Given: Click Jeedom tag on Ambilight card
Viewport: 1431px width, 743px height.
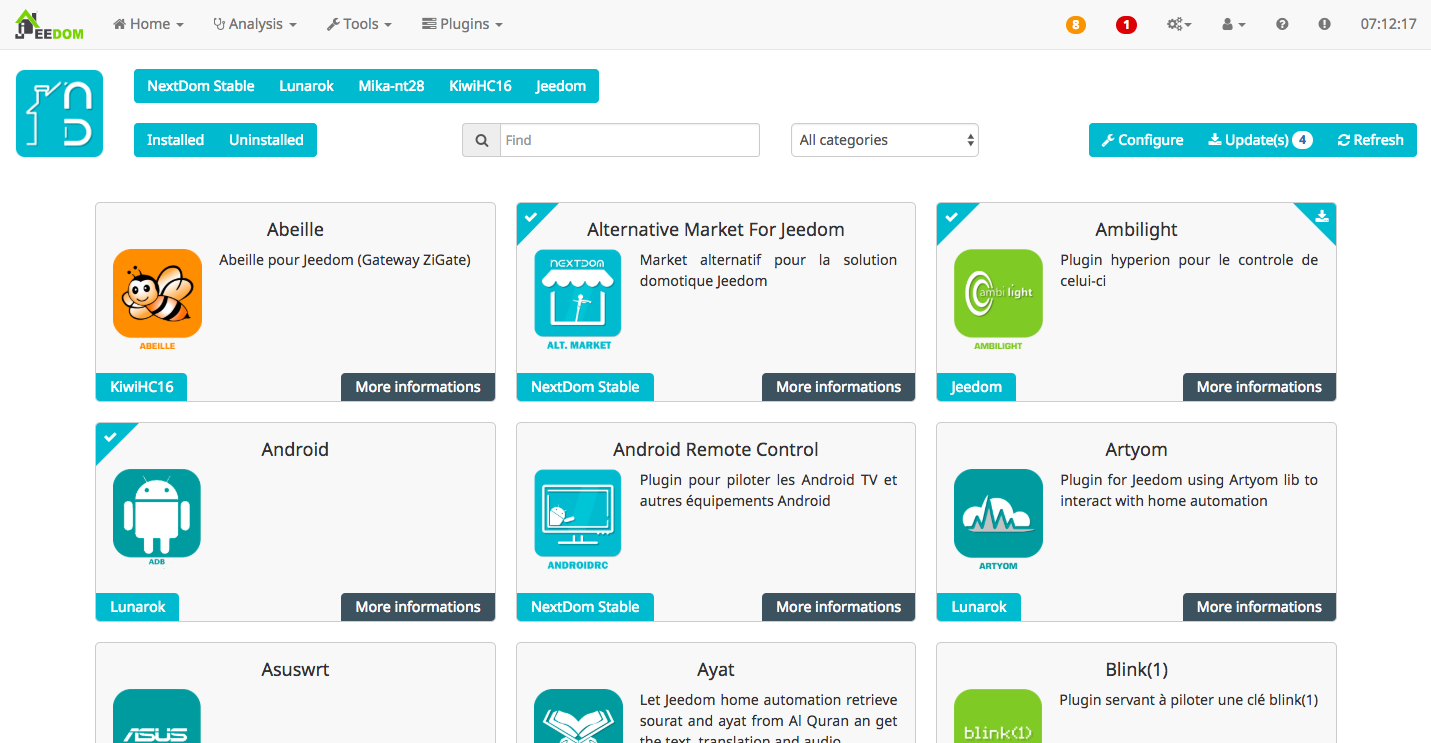Looking at the screenshot, I should pyautogui.click(x=976, y=387).
